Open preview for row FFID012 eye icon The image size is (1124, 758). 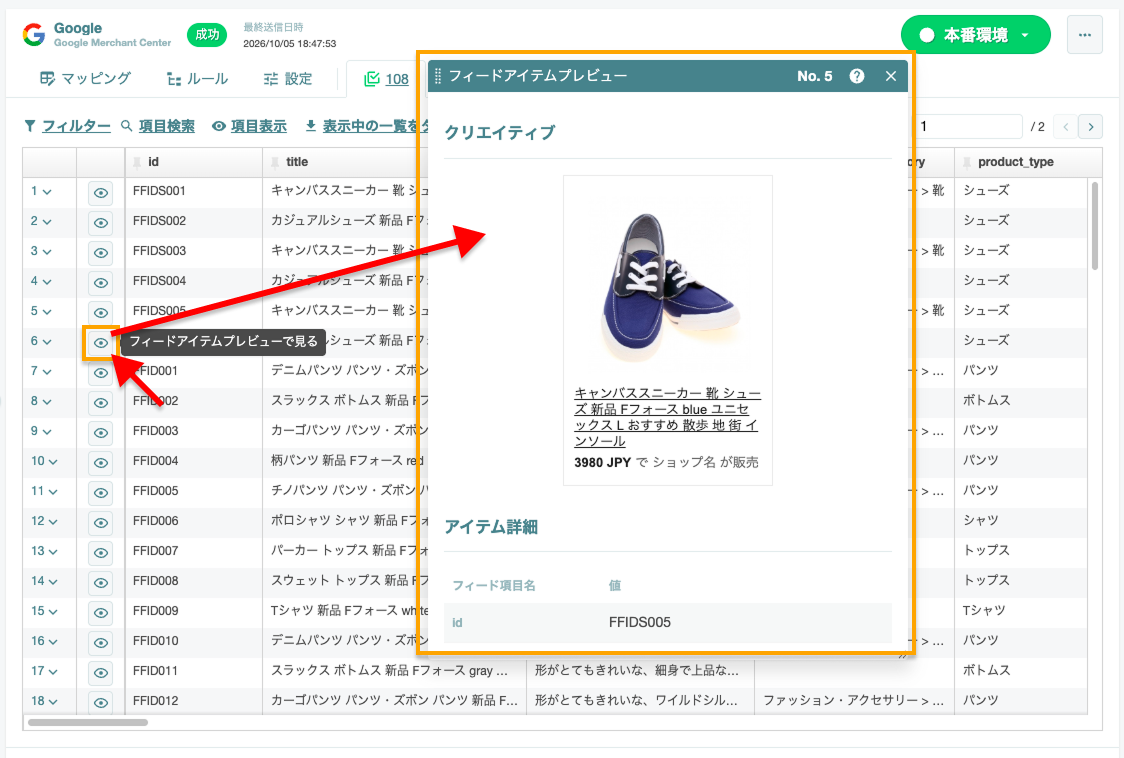point(101,703)
